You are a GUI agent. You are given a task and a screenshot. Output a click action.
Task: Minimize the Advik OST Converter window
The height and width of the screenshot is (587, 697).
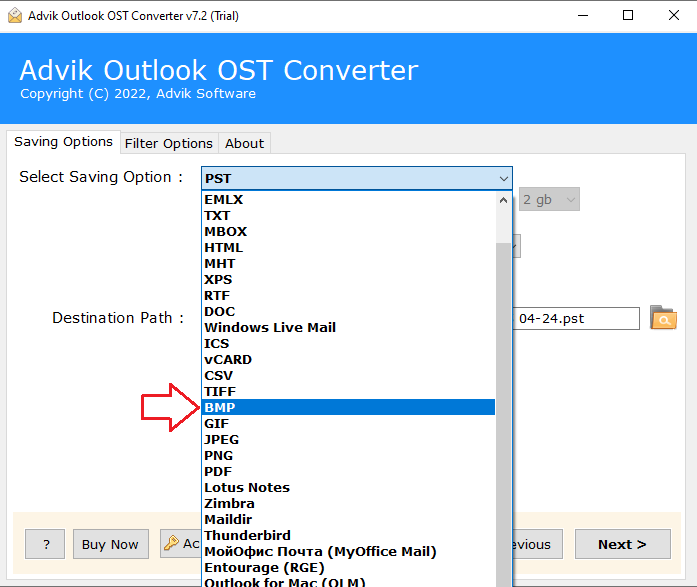click(x=583, y=16)
